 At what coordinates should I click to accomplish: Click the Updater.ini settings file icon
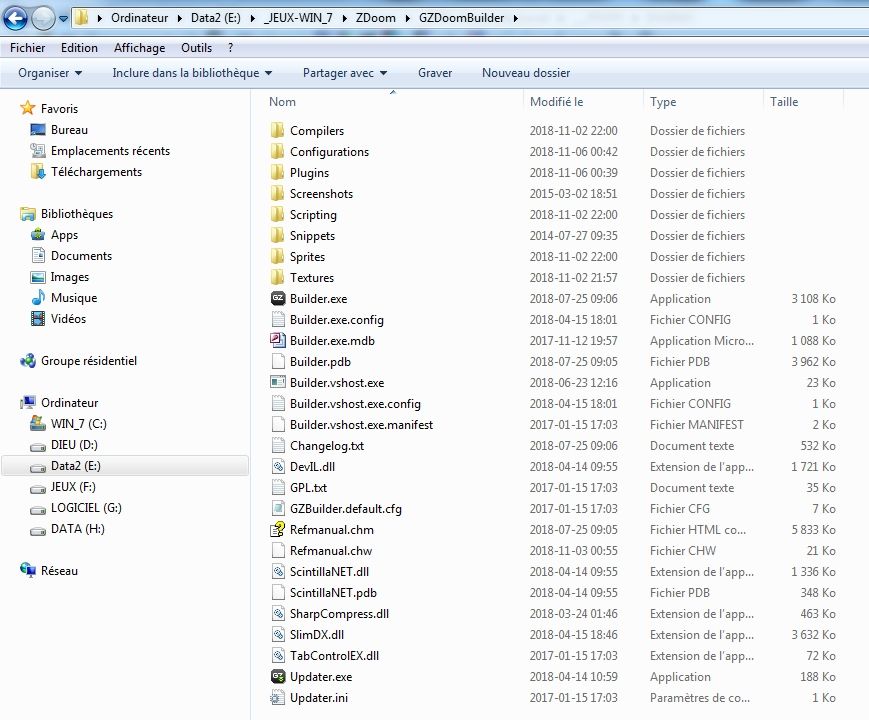tap(278, 697)
